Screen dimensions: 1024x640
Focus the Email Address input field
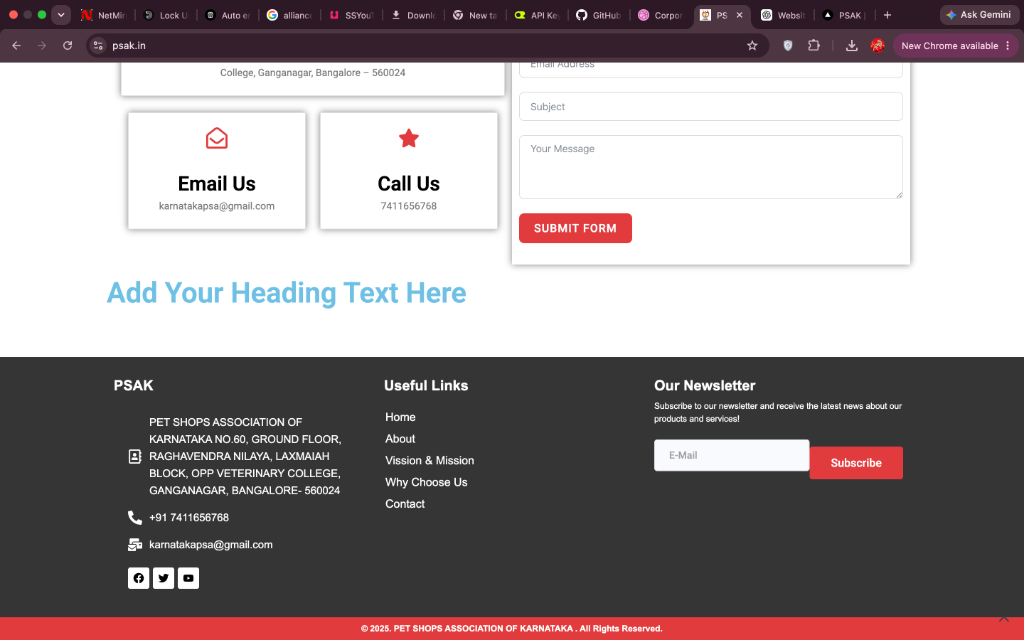point(711,68)
